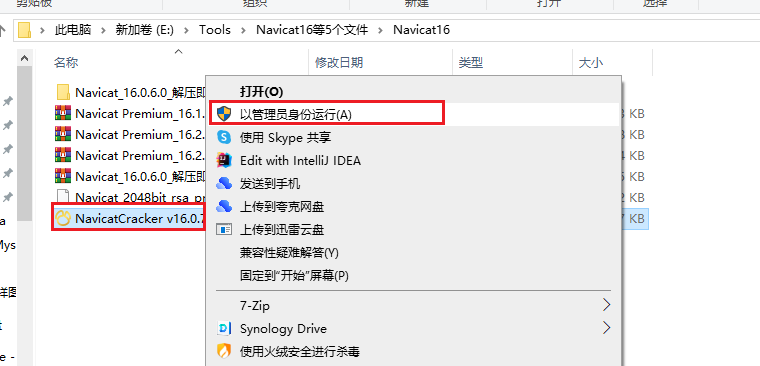Open chevron dropdown after 此电脑 in path

click(x=103, y=30)
